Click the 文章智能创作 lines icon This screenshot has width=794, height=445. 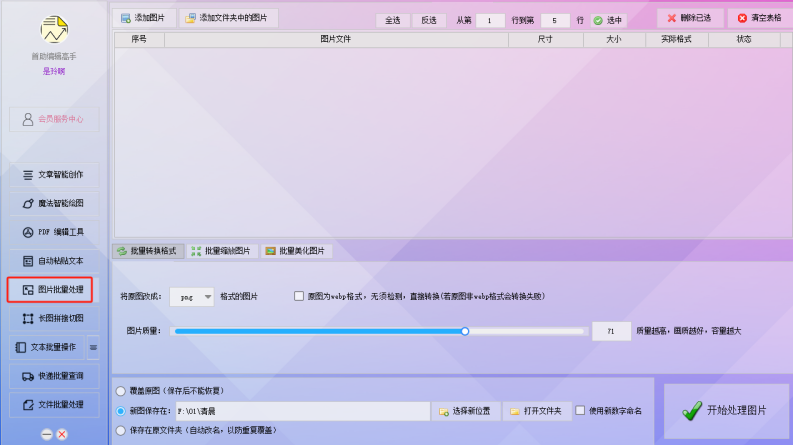coord(27,175)
